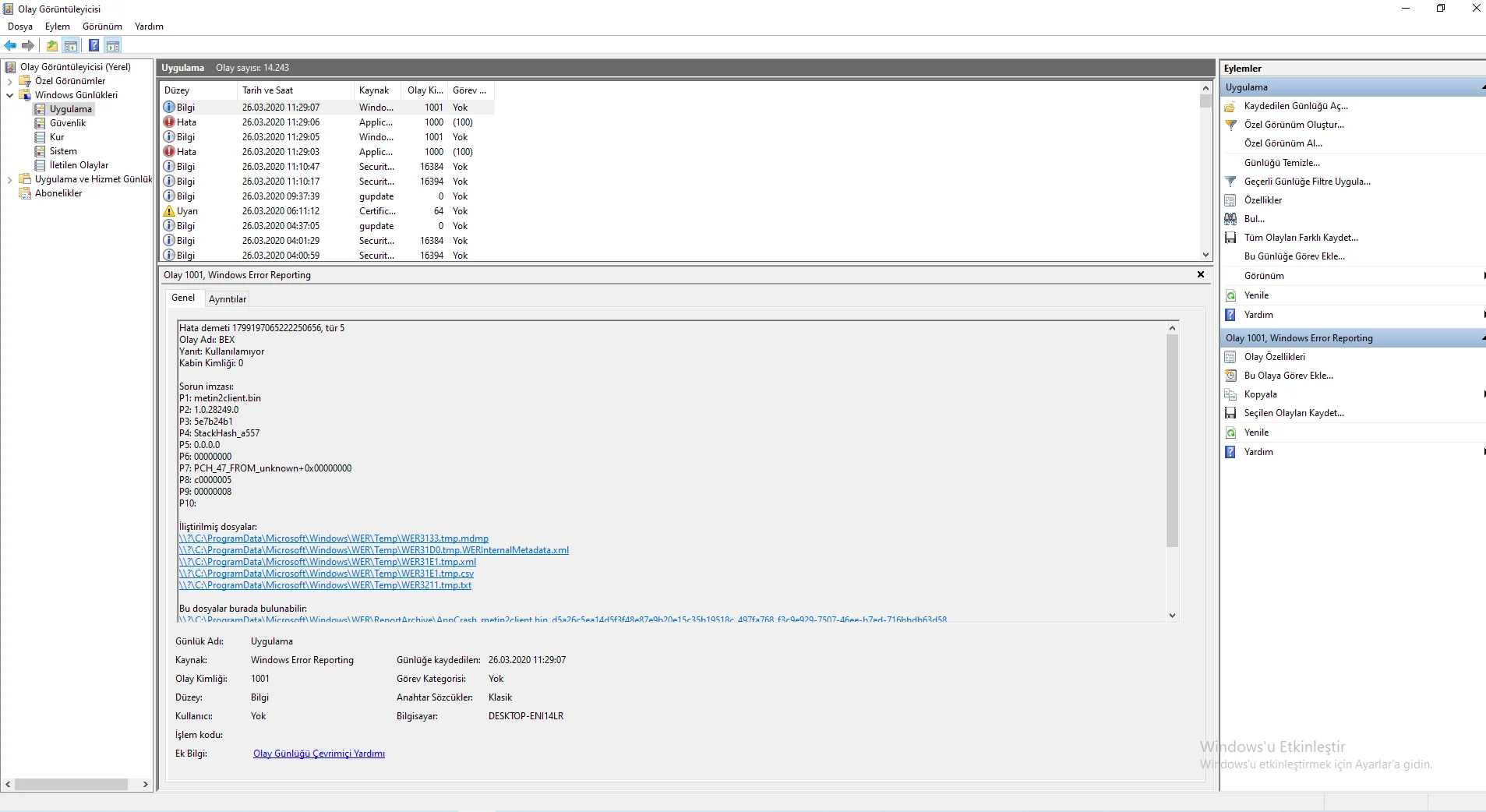Open Olay Özellikleri action
Image resolution: width=1486 pixels, height=812 pixels.
(1275, 357)
